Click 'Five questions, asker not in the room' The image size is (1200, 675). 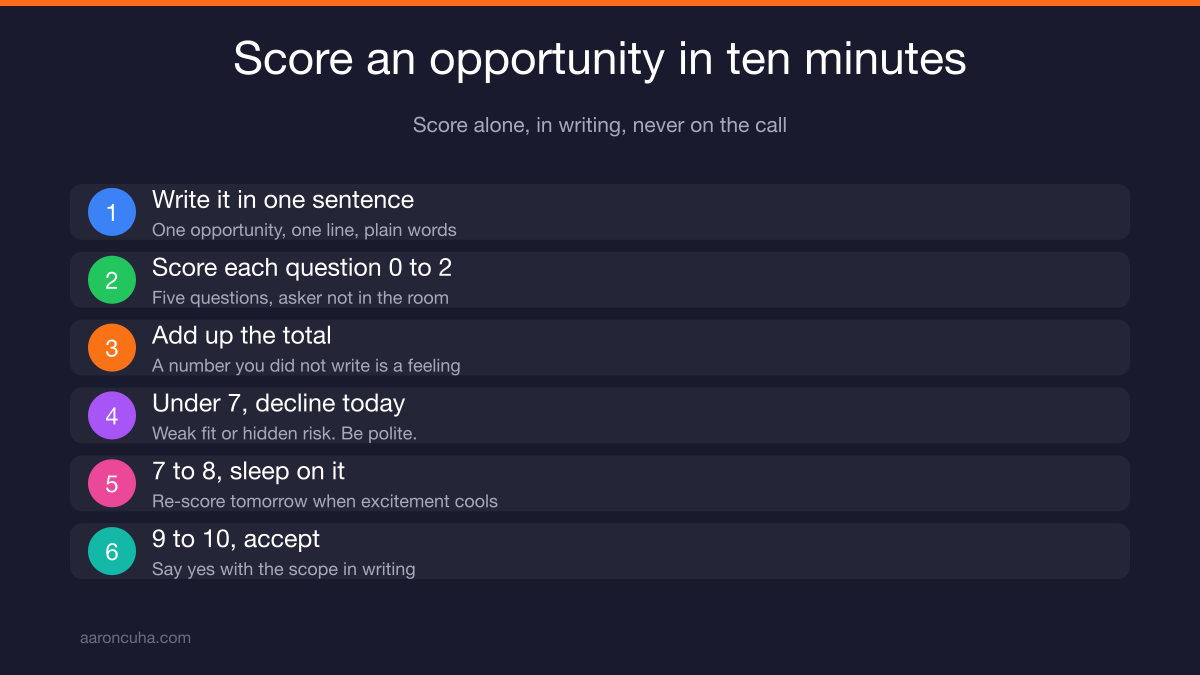coord(300,298)
